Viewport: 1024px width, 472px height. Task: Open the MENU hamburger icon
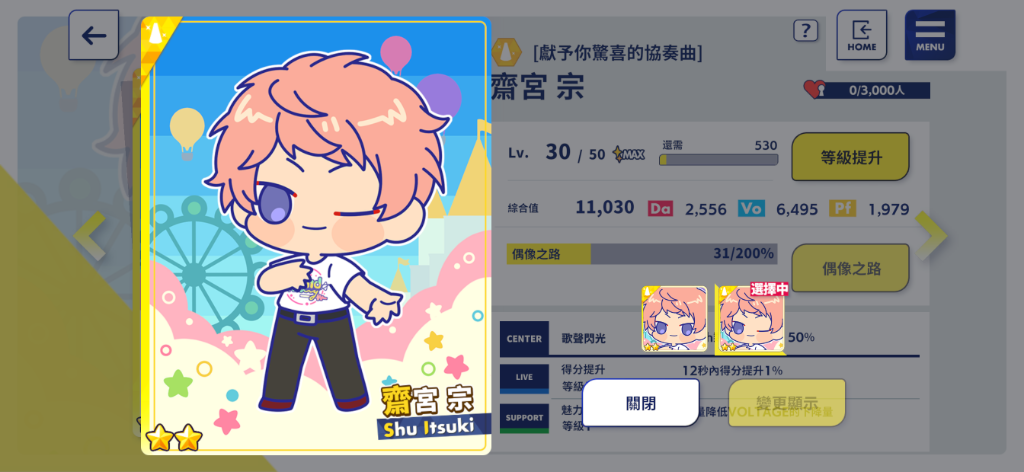[x=930, y=35]
